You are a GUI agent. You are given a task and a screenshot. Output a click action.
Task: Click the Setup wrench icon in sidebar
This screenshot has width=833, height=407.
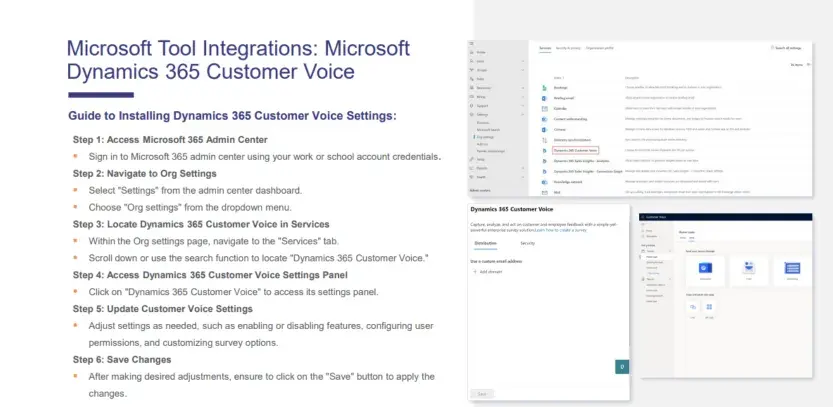pyautogui.click(x=472, y=159)
